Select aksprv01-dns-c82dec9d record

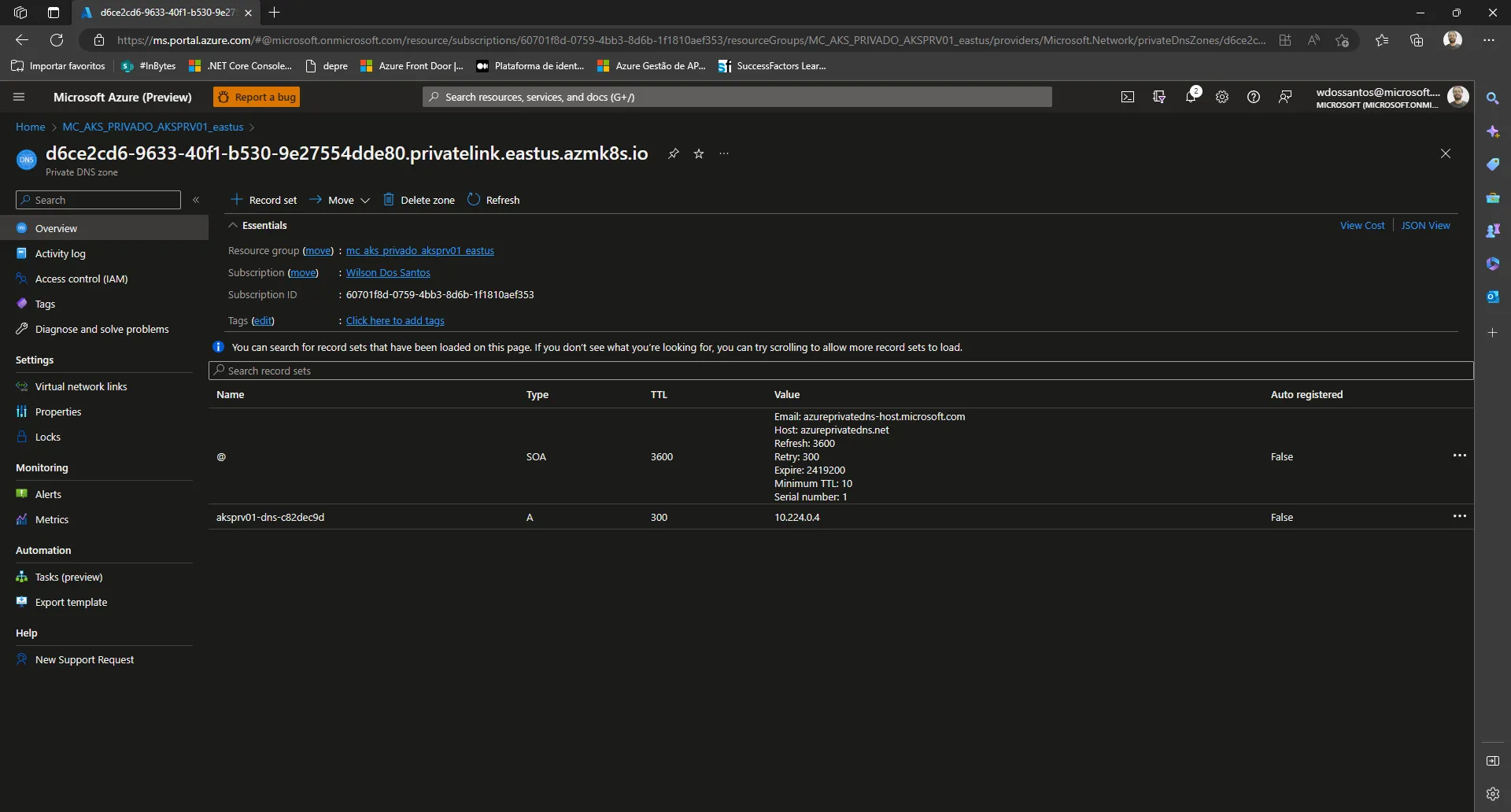point(270,517)
